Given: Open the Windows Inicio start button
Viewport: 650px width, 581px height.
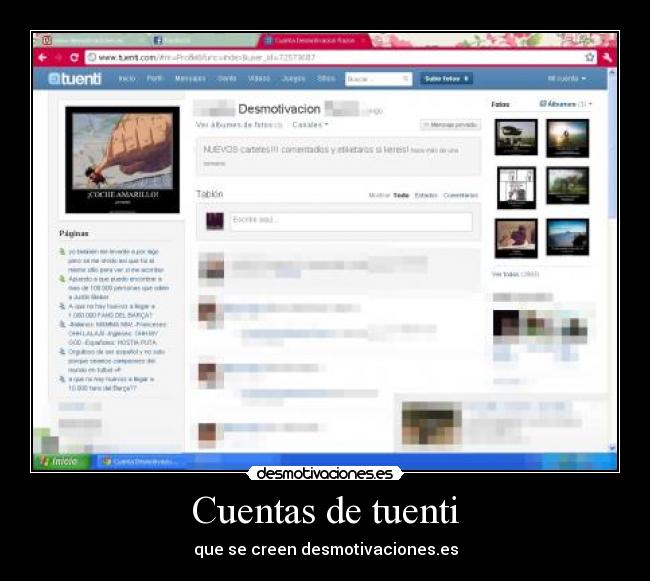Looking at the screenshot, I should [x=61, y=461].
